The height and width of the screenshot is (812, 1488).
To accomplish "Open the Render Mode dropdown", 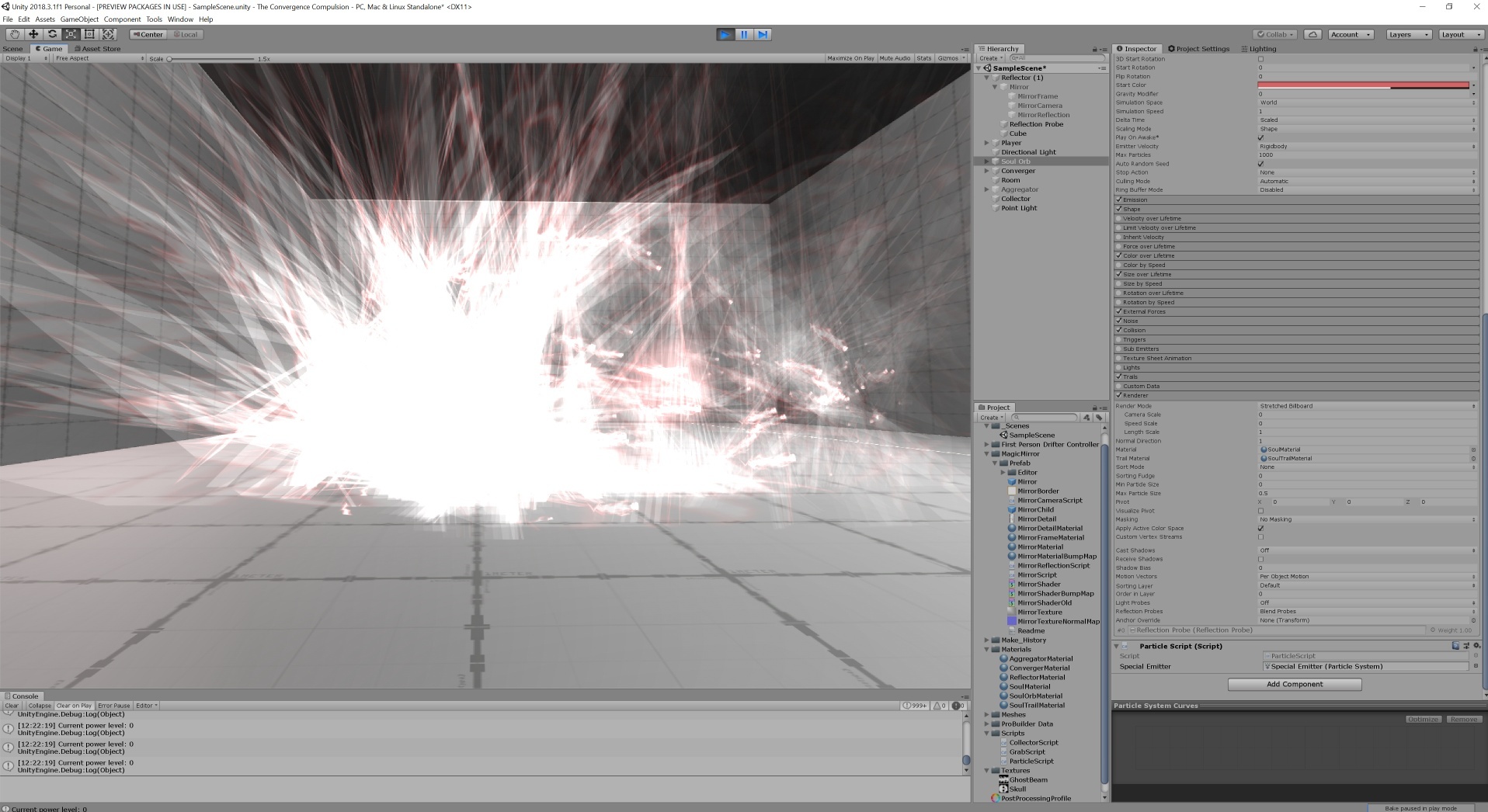I will [1366, 406].
